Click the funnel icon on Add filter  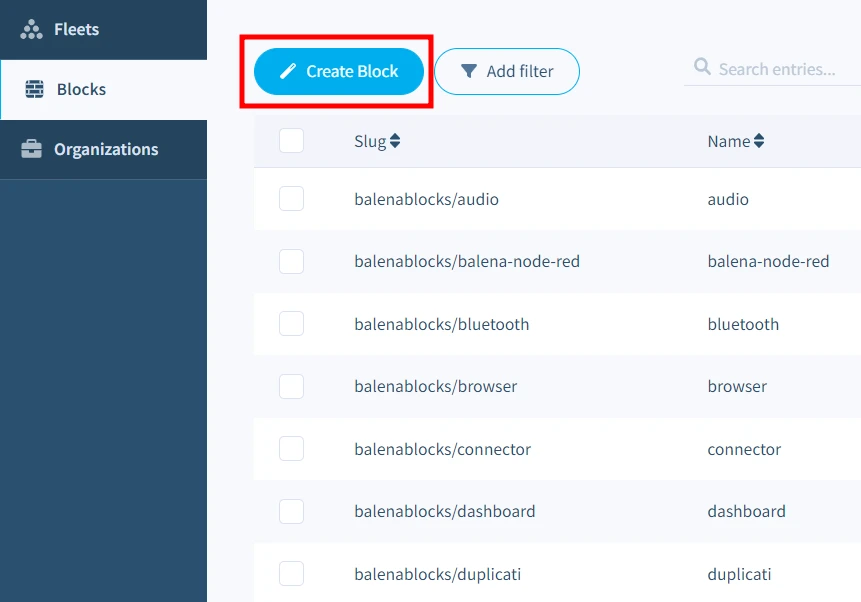click(468, 71)
